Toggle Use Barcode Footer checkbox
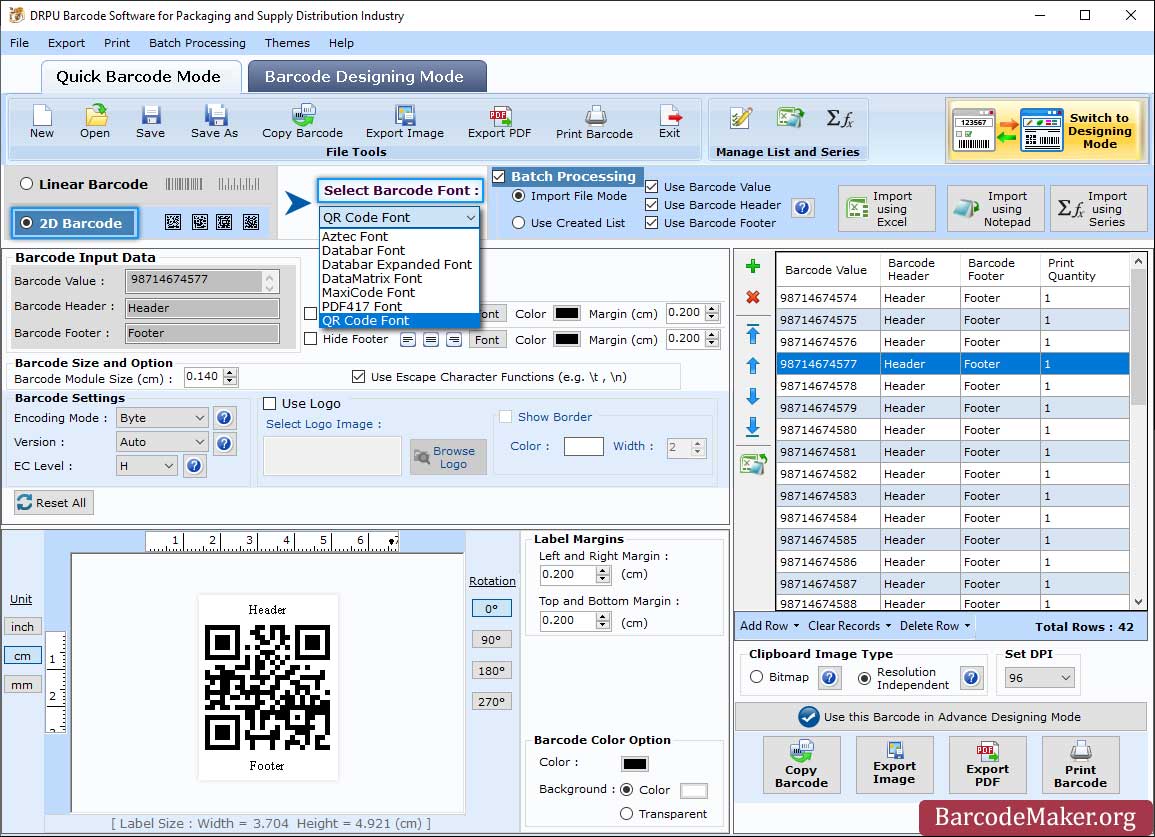The image size is (1155, 837). pyautogui.click(x=651, y=223)
